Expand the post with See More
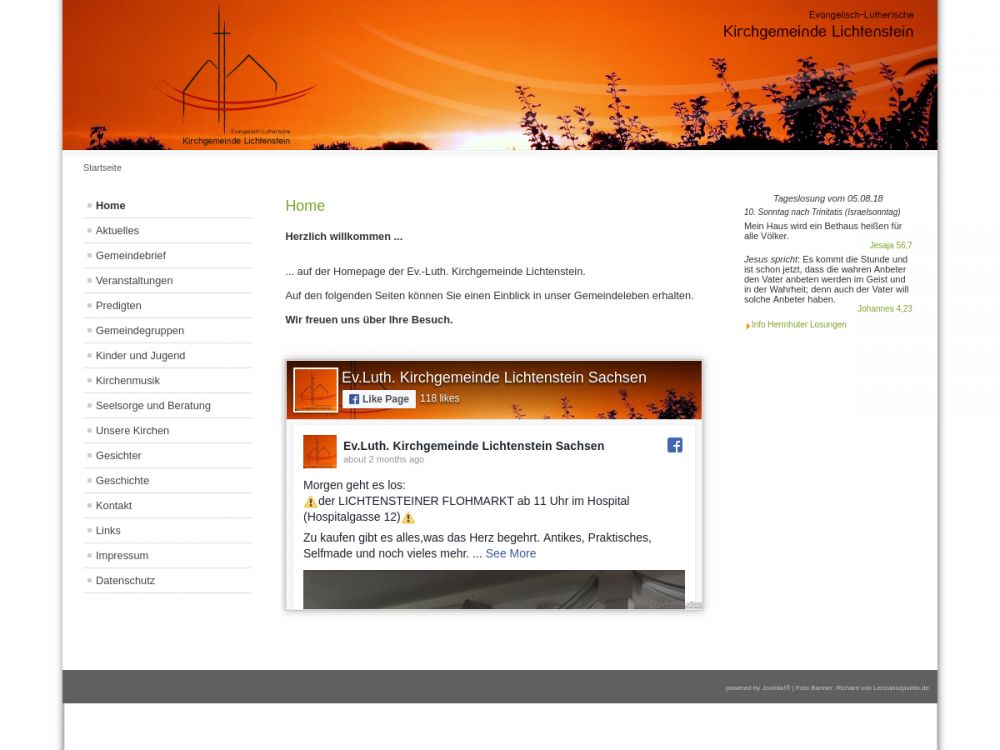Screen dimensions: 1000x750 [x=510, y=553]
